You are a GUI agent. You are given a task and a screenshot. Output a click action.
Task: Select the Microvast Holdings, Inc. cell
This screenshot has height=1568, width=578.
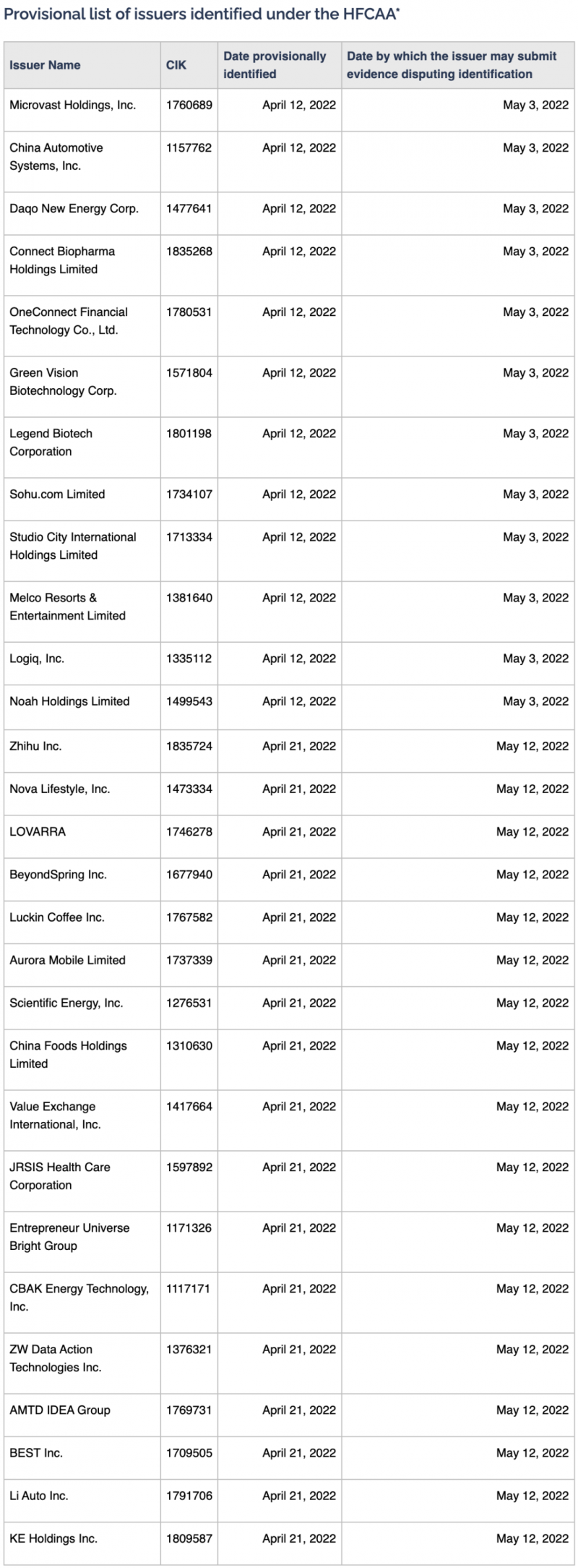(x=72, y=105)
